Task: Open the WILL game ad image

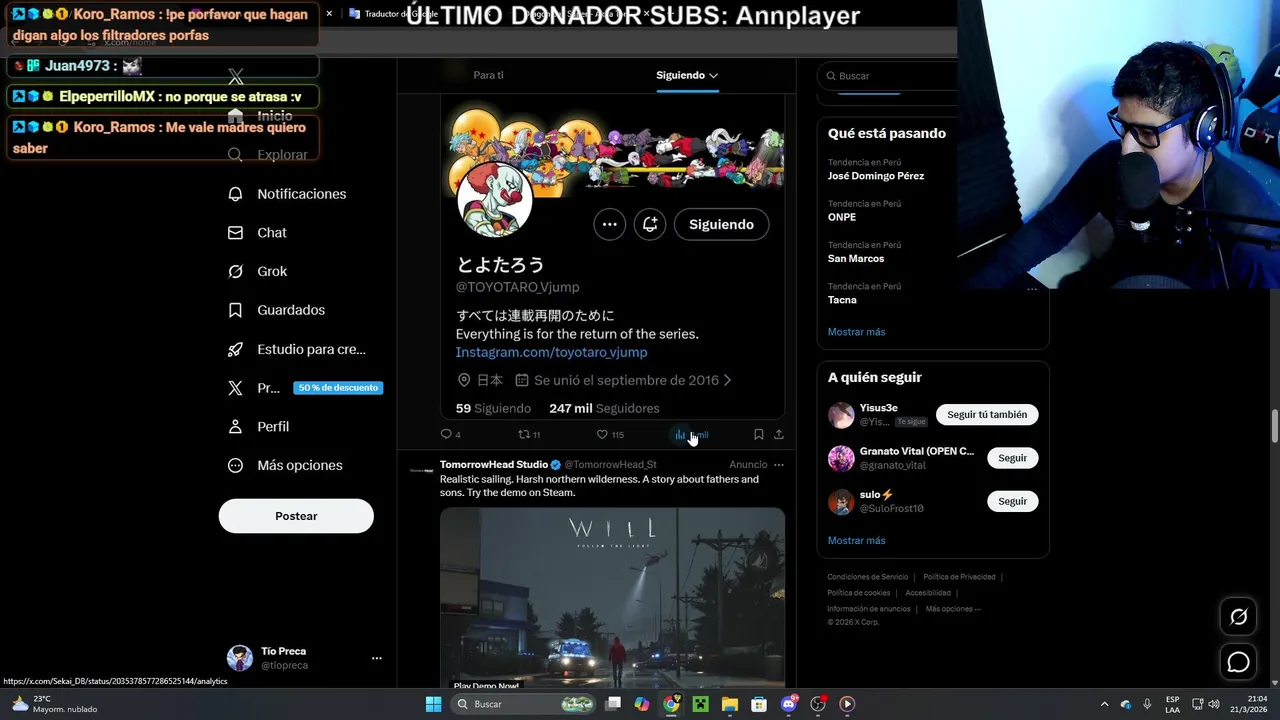Action: click(x=612, y=598)
